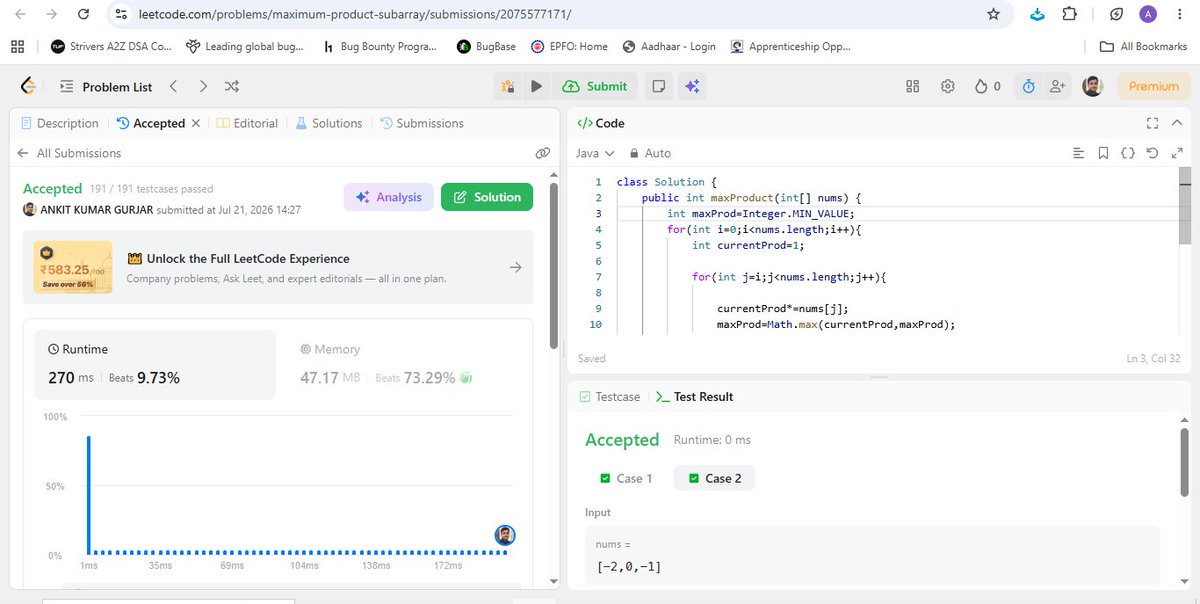The height and width of the screenshot is (604, 1200).
Task: Copy submission link icon
Action: tap(543, 153)
